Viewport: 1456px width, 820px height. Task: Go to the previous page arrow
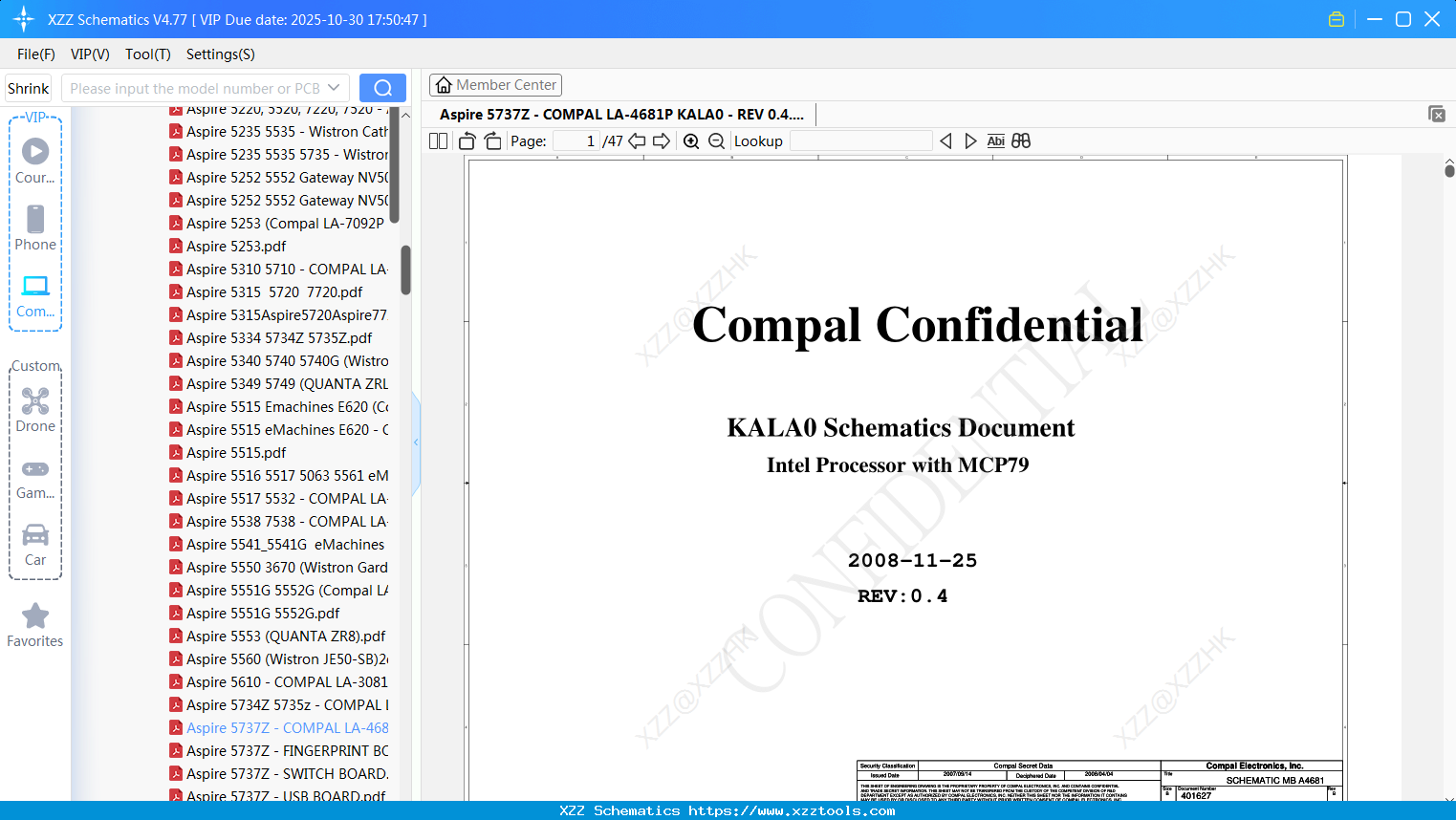(x=637, y=141)
